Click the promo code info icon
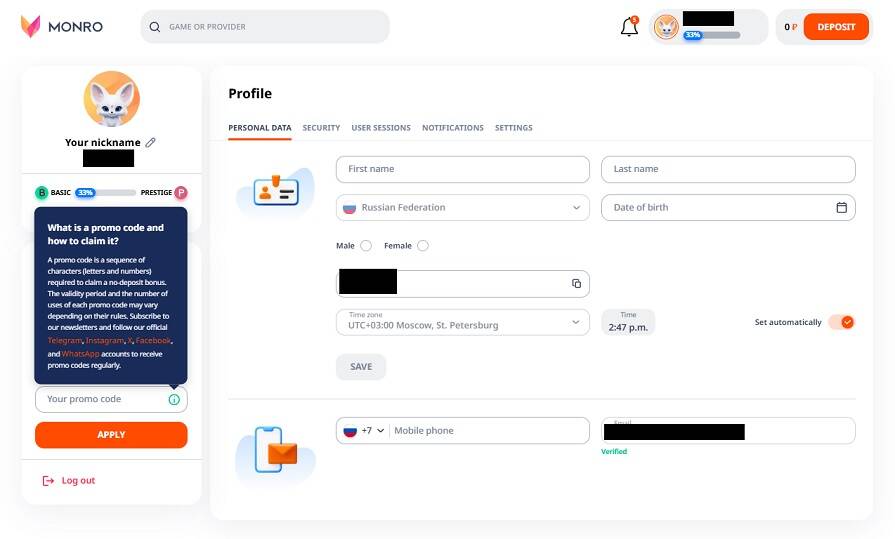 point(174,400)
